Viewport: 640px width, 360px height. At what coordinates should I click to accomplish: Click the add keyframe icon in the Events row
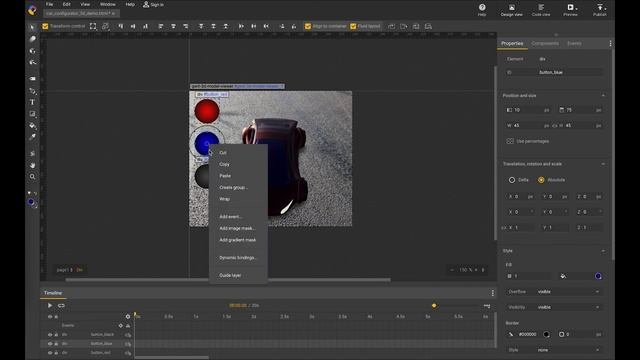pos(120,325)
